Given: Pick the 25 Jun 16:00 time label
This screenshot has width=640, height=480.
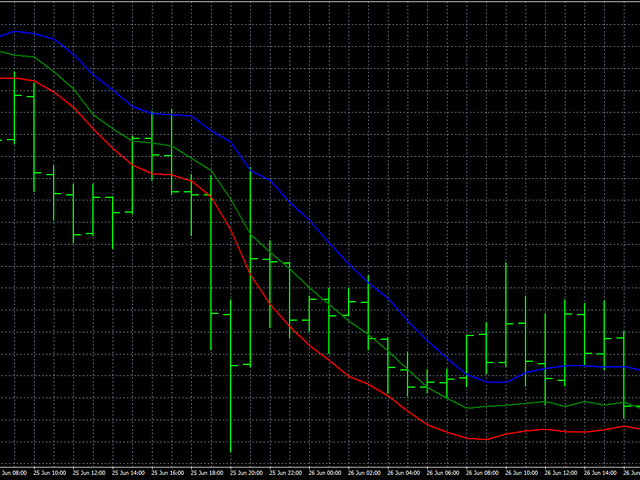Looking at the screenshot, I should 167,473.
